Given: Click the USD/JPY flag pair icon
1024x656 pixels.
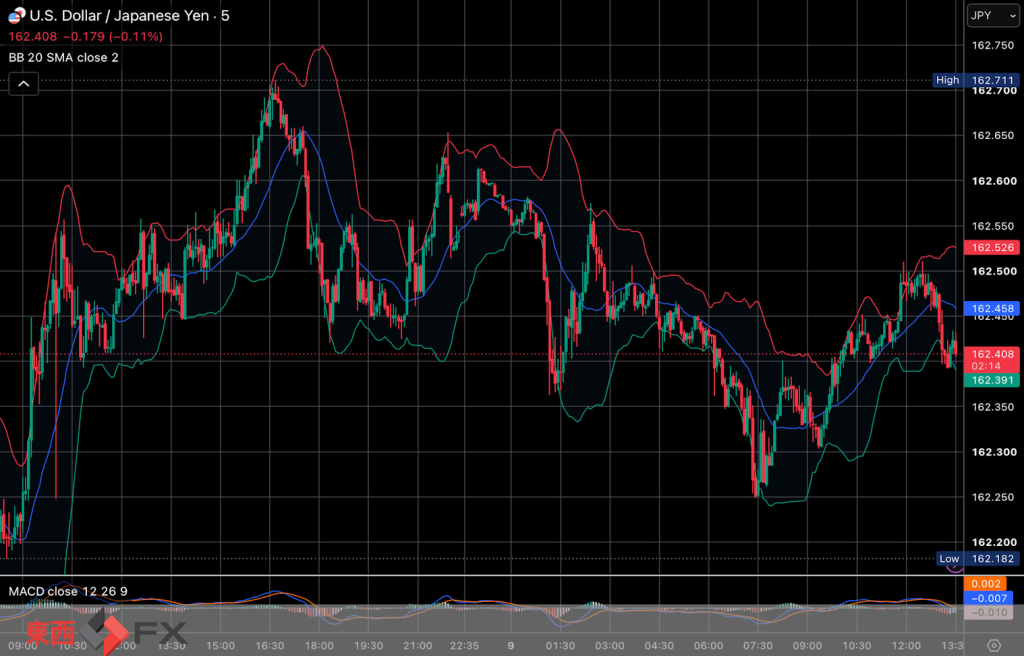Looking at the screenshot, I should (16, 14).
